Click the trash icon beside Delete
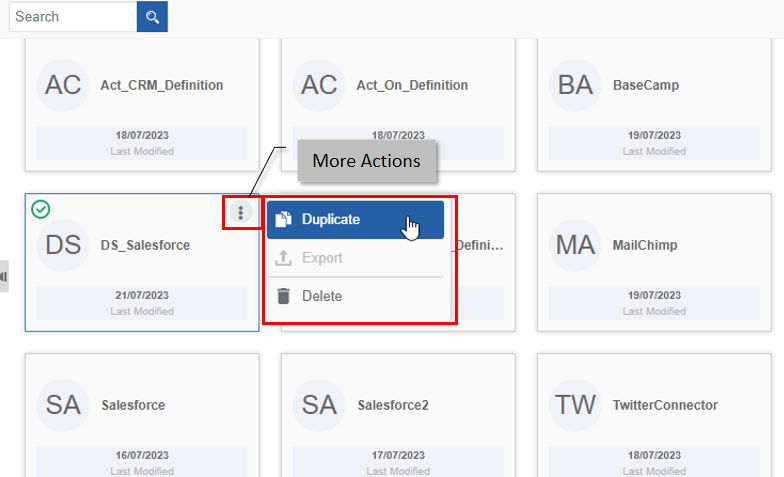Image resolution: width=784 pixels, height=477 pixels. tap(284, 296)
